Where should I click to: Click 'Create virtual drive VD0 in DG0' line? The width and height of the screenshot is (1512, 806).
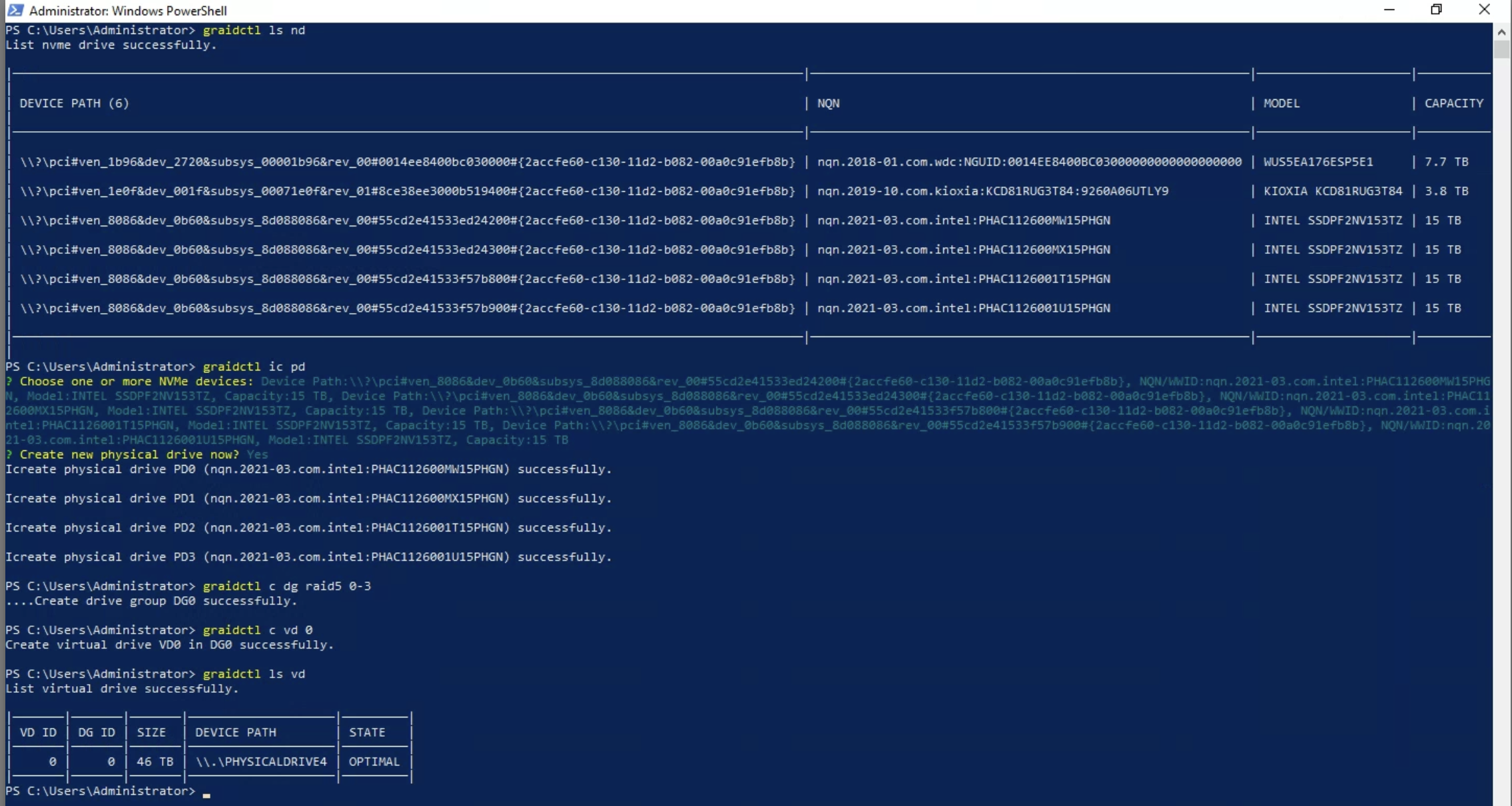[169, 645]
